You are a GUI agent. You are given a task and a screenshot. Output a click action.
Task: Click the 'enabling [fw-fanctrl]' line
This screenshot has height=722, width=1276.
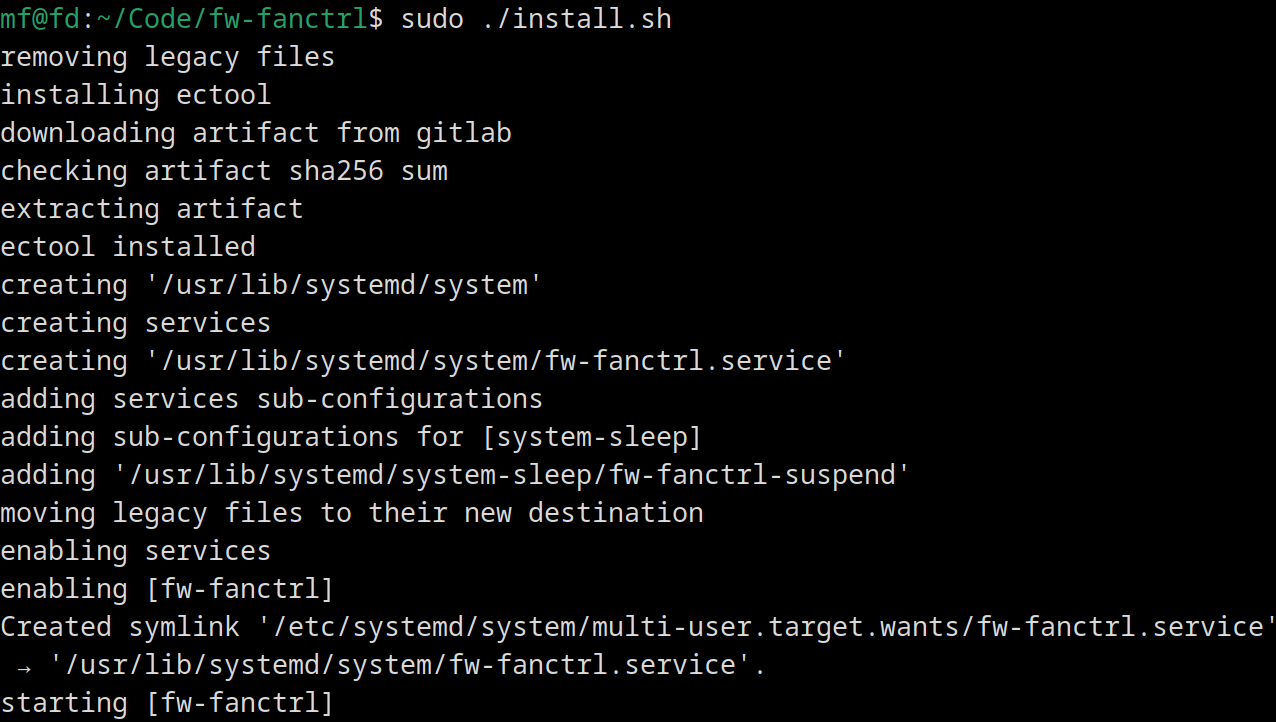tap(167, 589)
